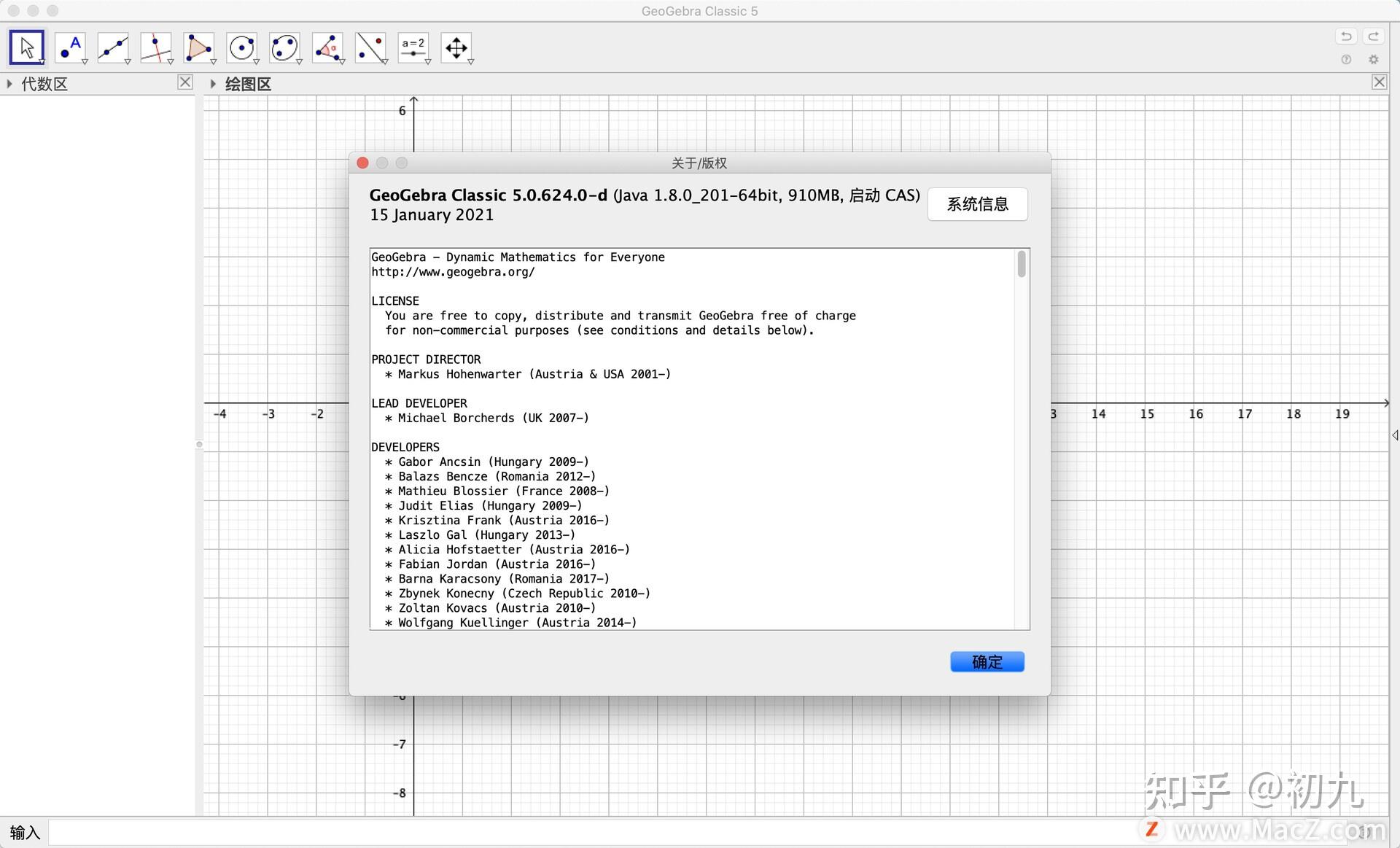
Task: Click the 15 January 2021 date text
Action: pos(432,215)
